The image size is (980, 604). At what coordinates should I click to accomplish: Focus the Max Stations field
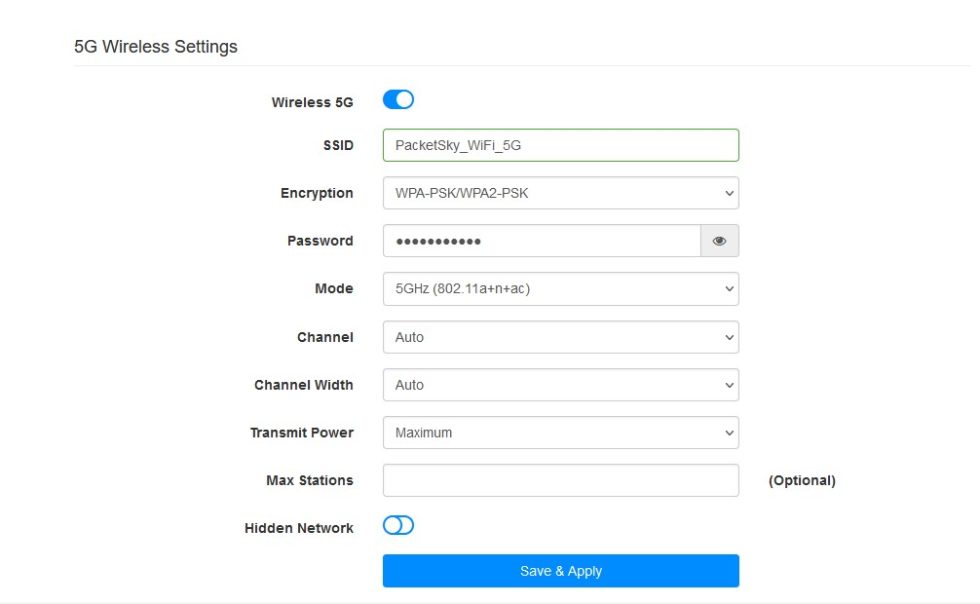pos(560,480)
